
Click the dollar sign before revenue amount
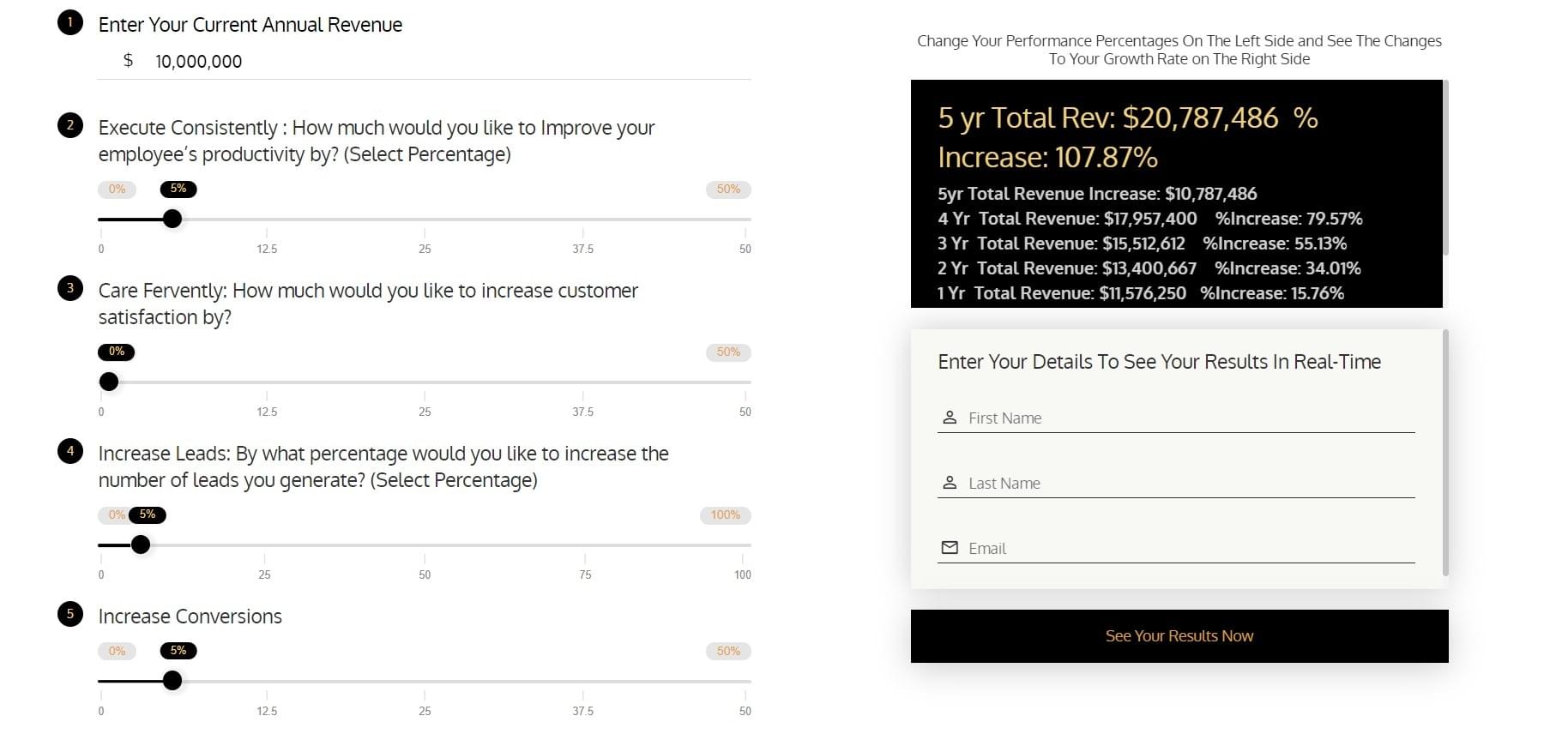pos(128,60)
